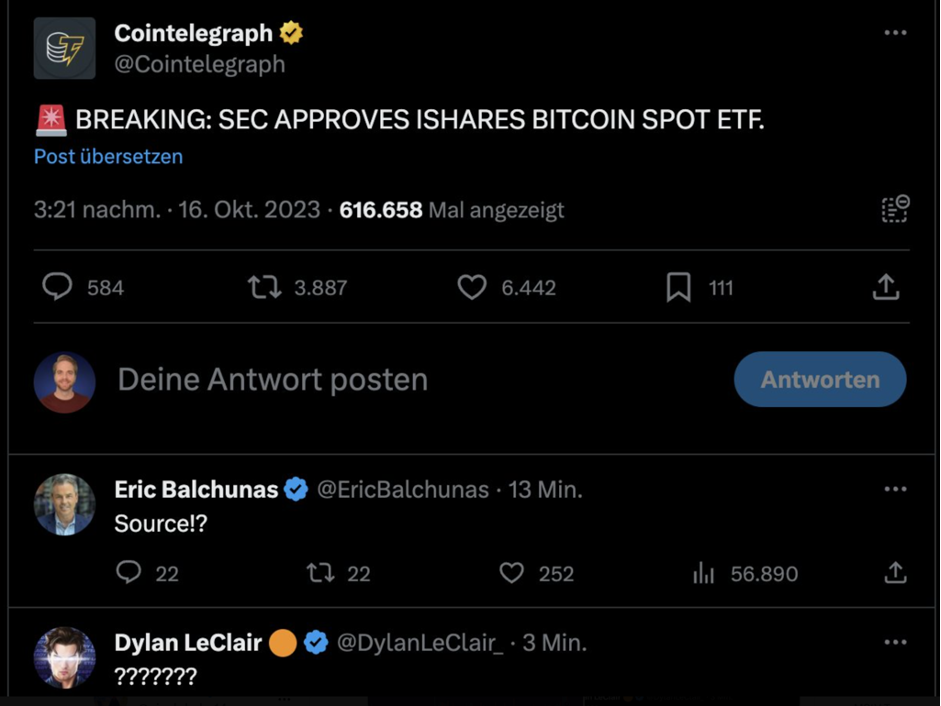Open more options on Eric Balchunas reply

click(x=895, y=489)
